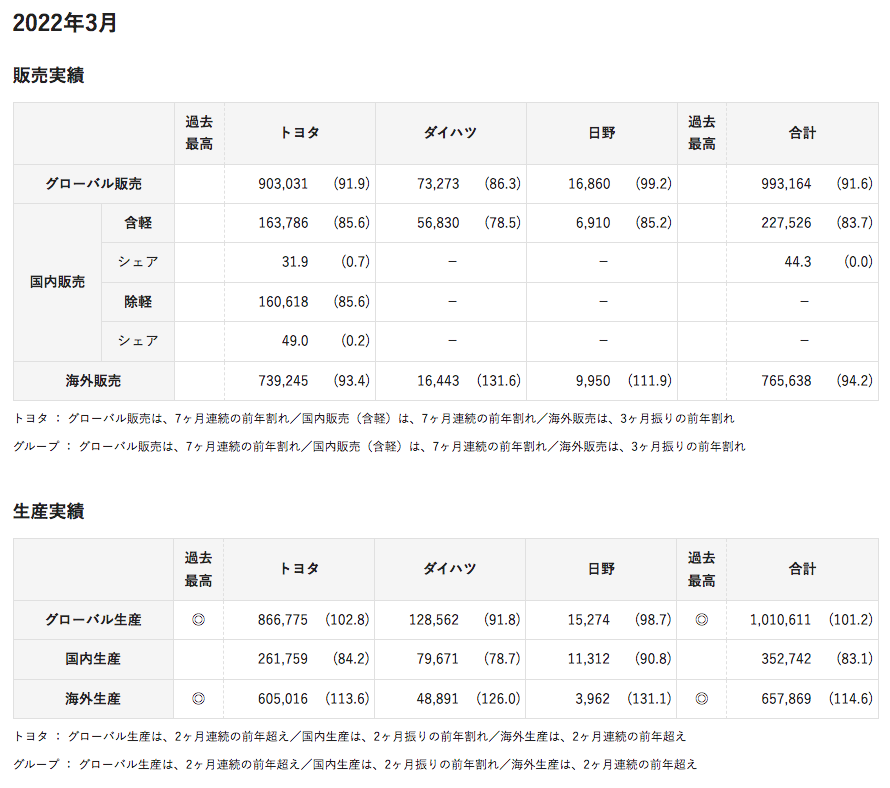Click the 国内販売 row header
The image size is (890, 788).
point(57,282)
